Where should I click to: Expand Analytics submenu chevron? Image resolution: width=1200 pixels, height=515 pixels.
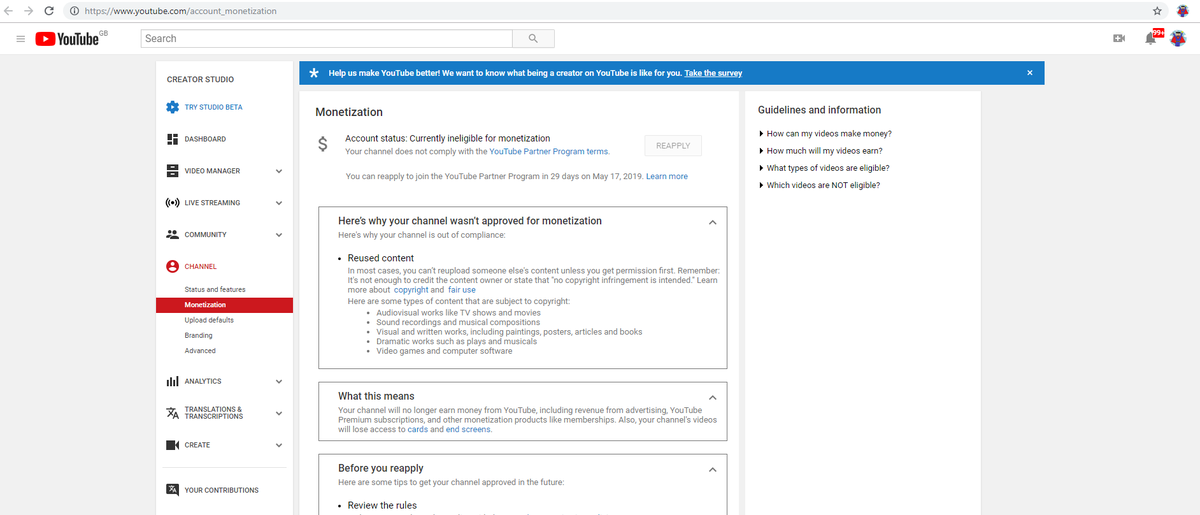pos(279,382)
